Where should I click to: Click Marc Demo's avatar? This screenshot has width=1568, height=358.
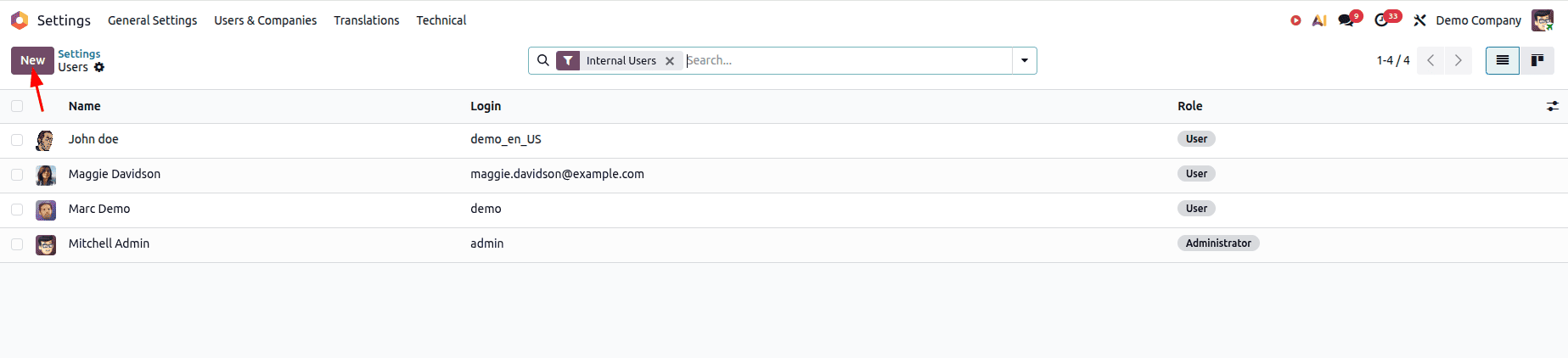[x=46, y=210]
